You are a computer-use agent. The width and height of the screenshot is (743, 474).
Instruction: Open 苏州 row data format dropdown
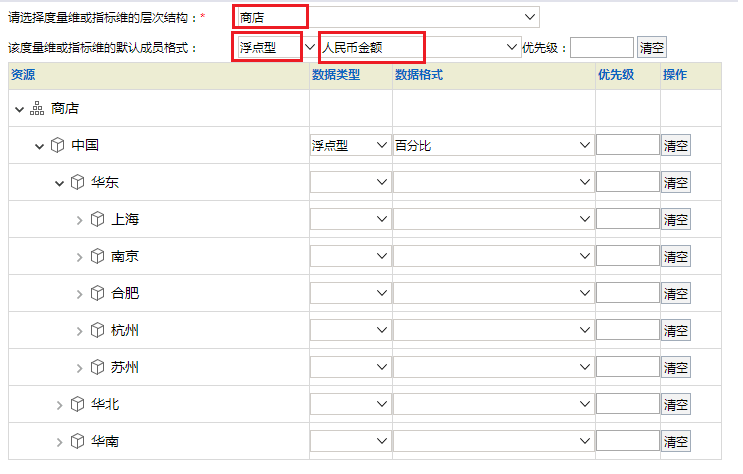click(x=493, y=367)
